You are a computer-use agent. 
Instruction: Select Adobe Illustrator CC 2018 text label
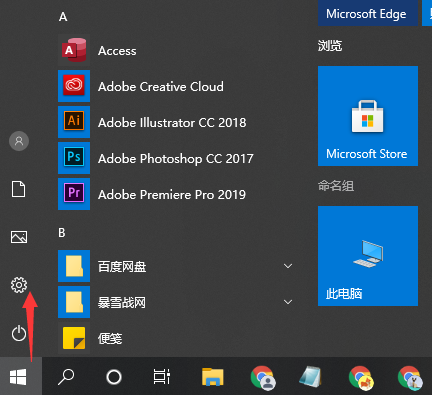tap(172, 123)
